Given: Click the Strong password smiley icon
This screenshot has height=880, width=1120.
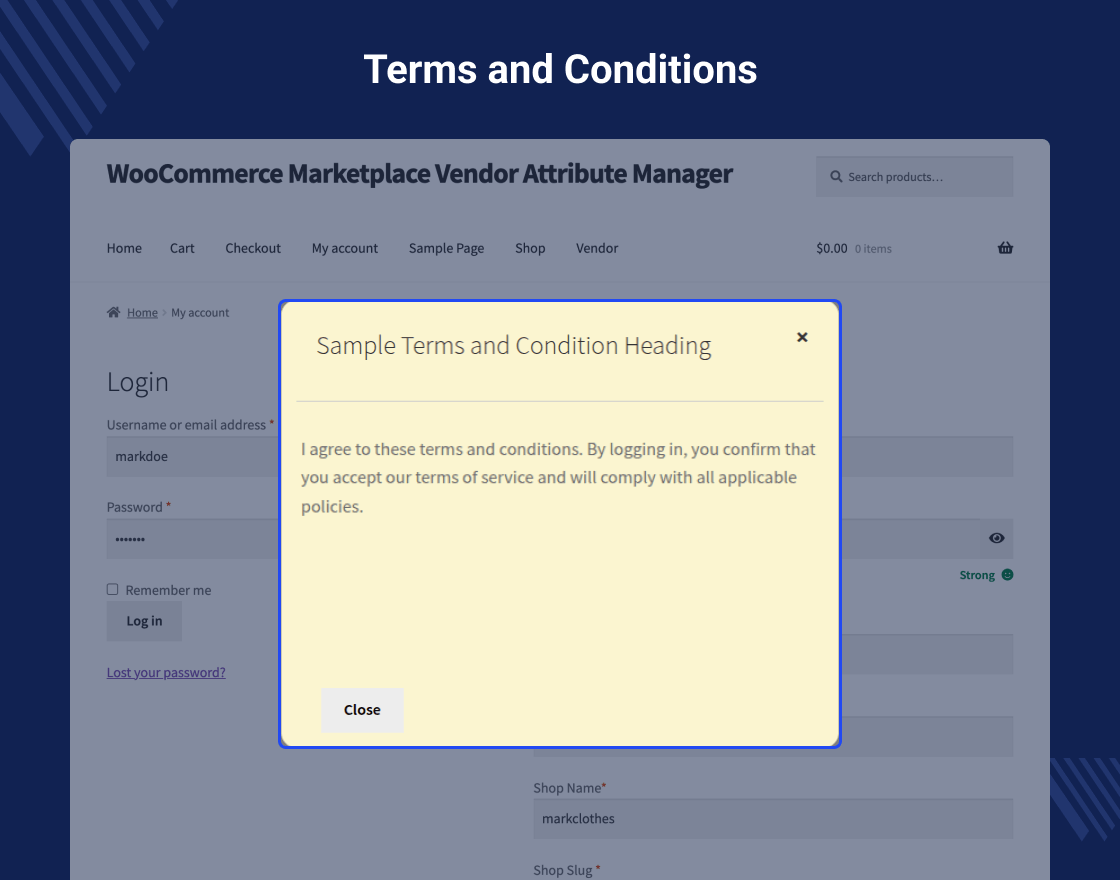Looking at the screenshot, I should (x=1007, y=575).
